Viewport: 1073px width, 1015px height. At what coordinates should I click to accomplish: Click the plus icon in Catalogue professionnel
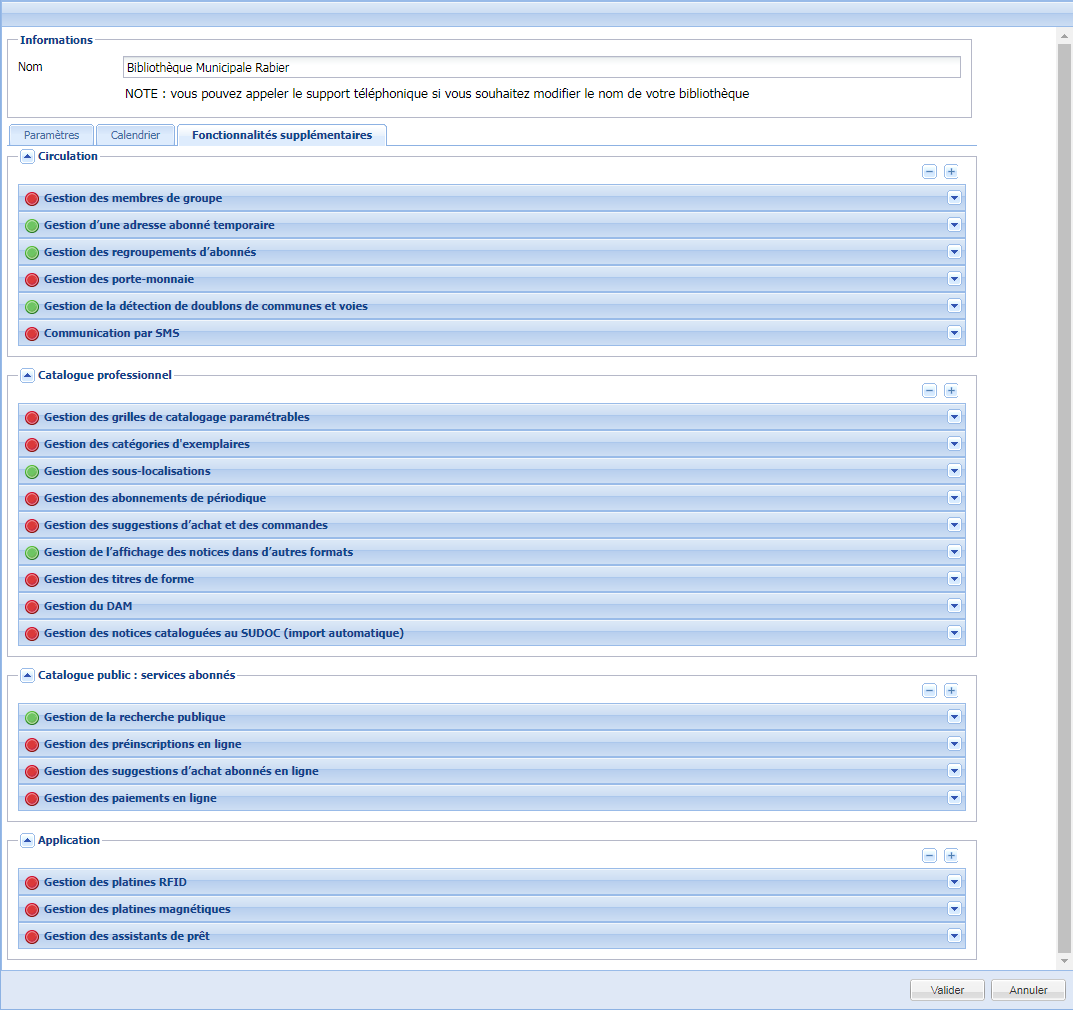point(950,391)
